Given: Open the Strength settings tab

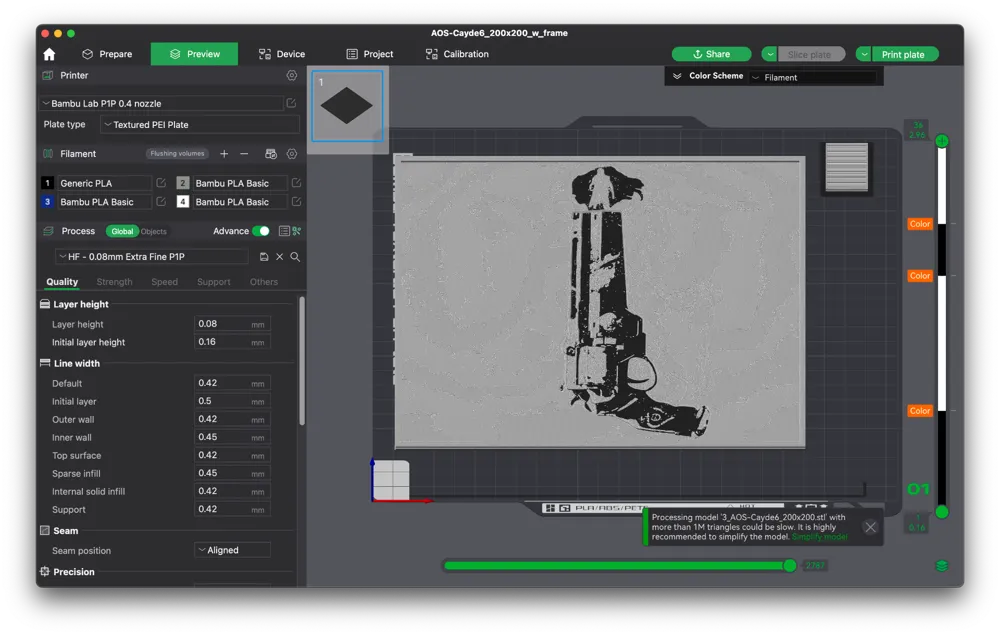Looking at the screenshot, I should pyautogui.click(x=114, y=282).
